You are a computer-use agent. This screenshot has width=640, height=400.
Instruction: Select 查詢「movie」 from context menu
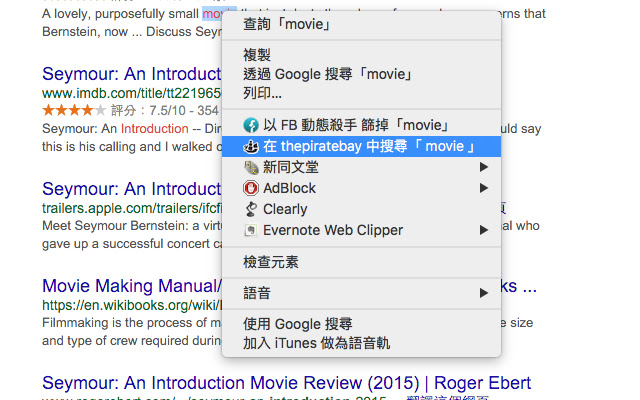[289, 24]
